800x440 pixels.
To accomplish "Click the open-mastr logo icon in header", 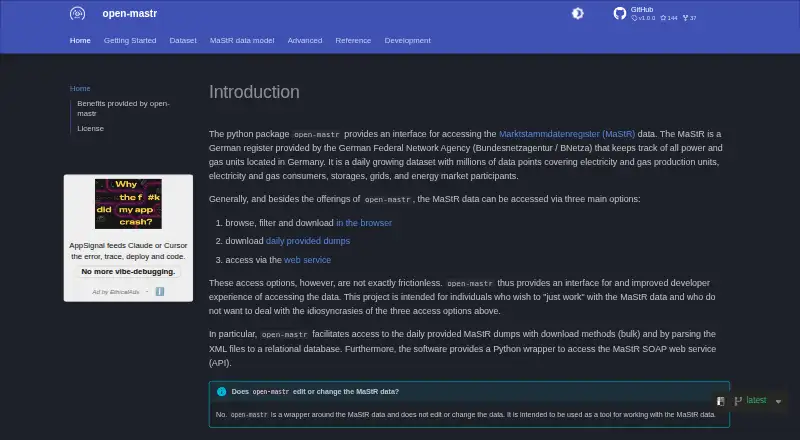I will click(x=78, y=13).
